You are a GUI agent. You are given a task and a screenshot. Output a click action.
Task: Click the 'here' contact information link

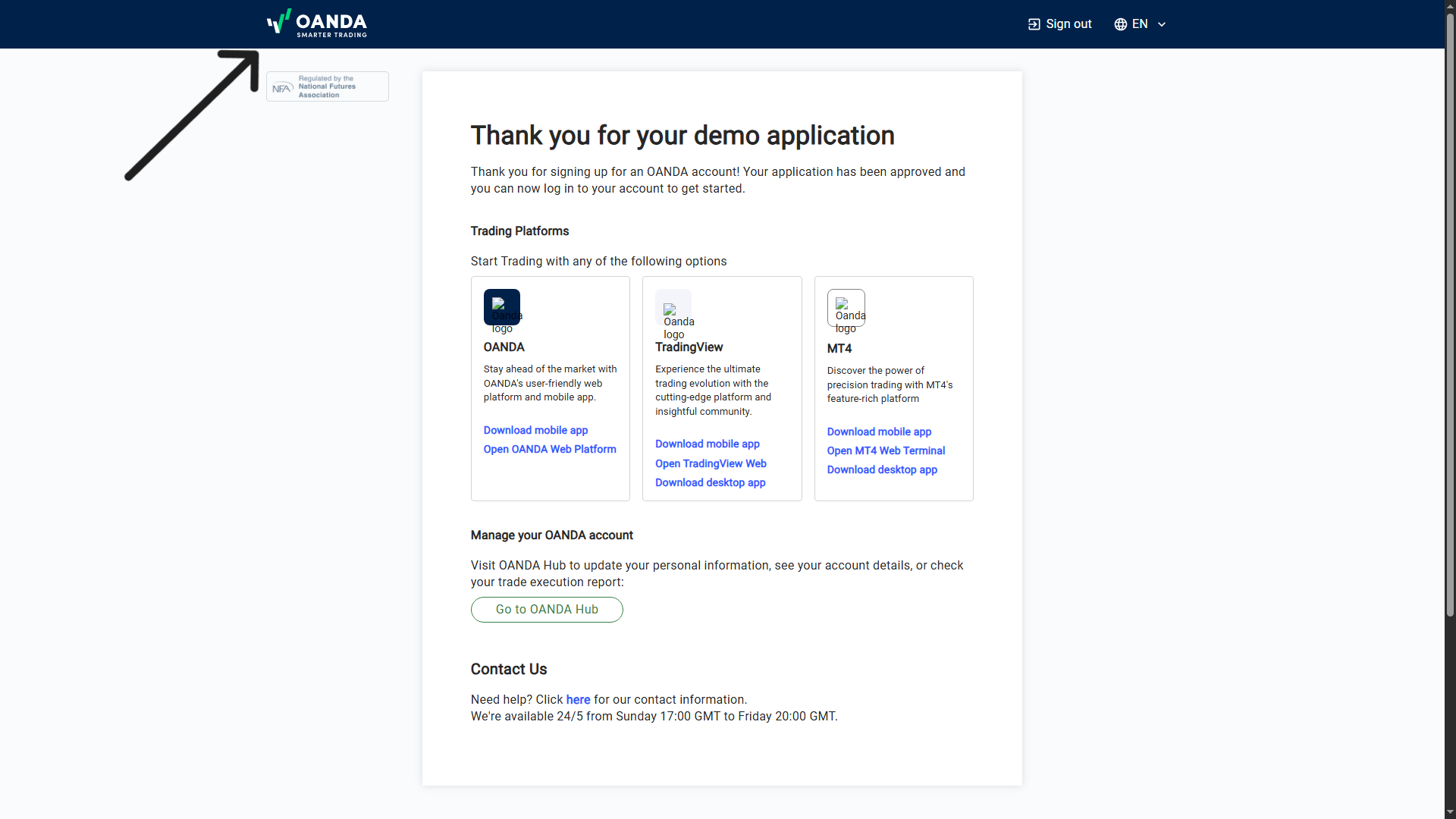point(578,699)
